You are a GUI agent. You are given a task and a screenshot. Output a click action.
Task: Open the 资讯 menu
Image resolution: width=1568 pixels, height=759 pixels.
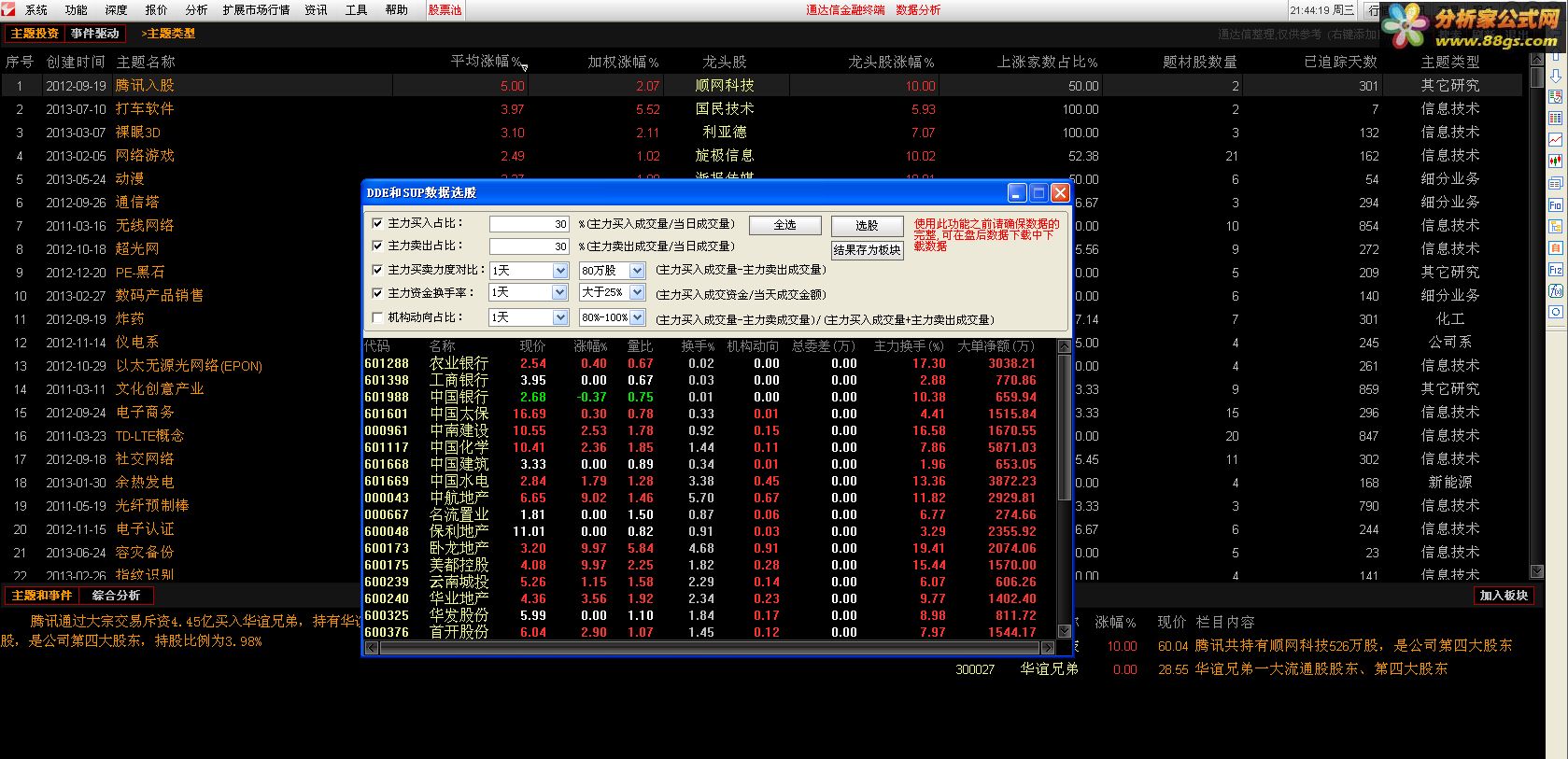pos(317,10)
